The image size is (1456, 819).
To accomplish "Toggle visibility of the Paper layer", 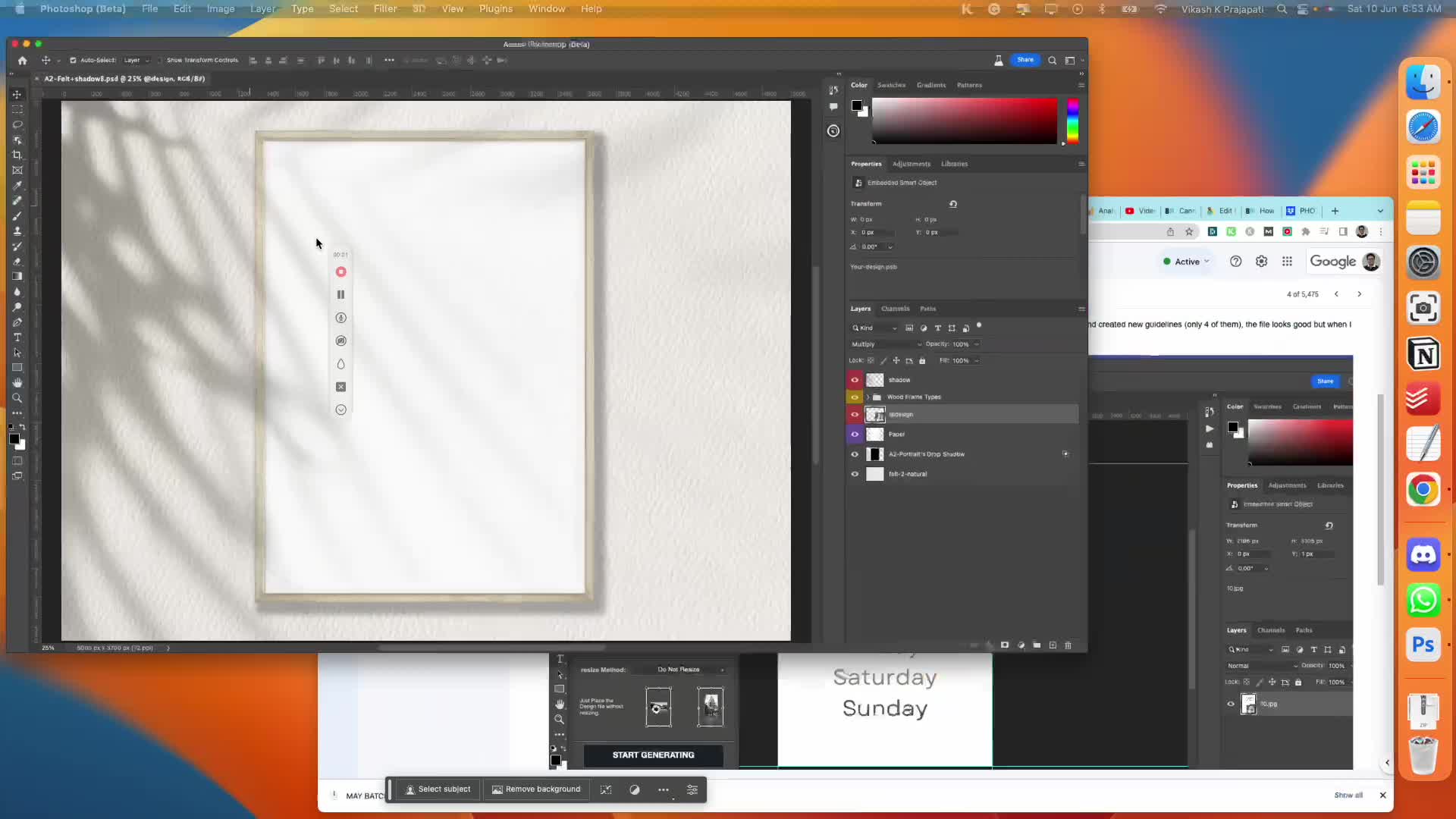I will [x=855, y=435].
